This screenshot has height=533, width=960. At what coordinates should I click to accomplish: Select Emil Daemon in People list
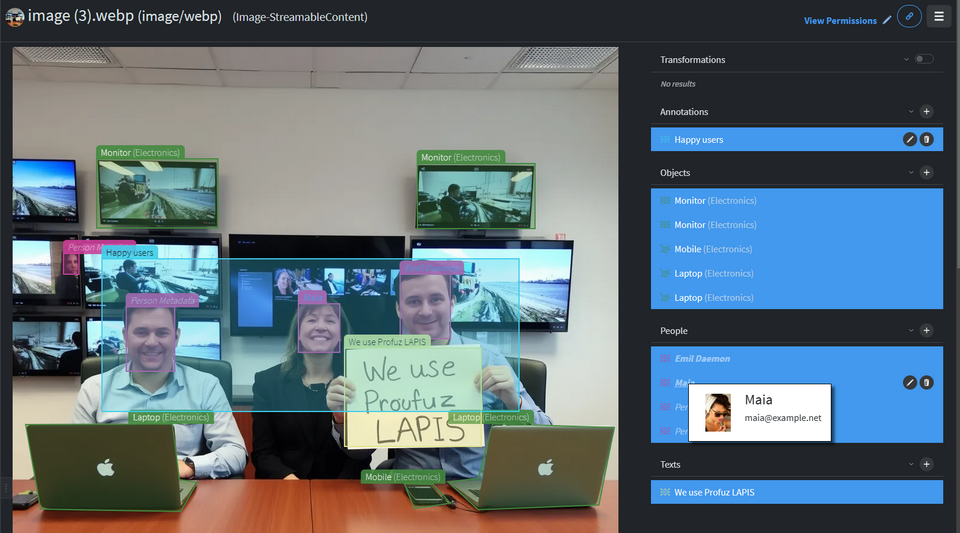(x=702, y=358)
